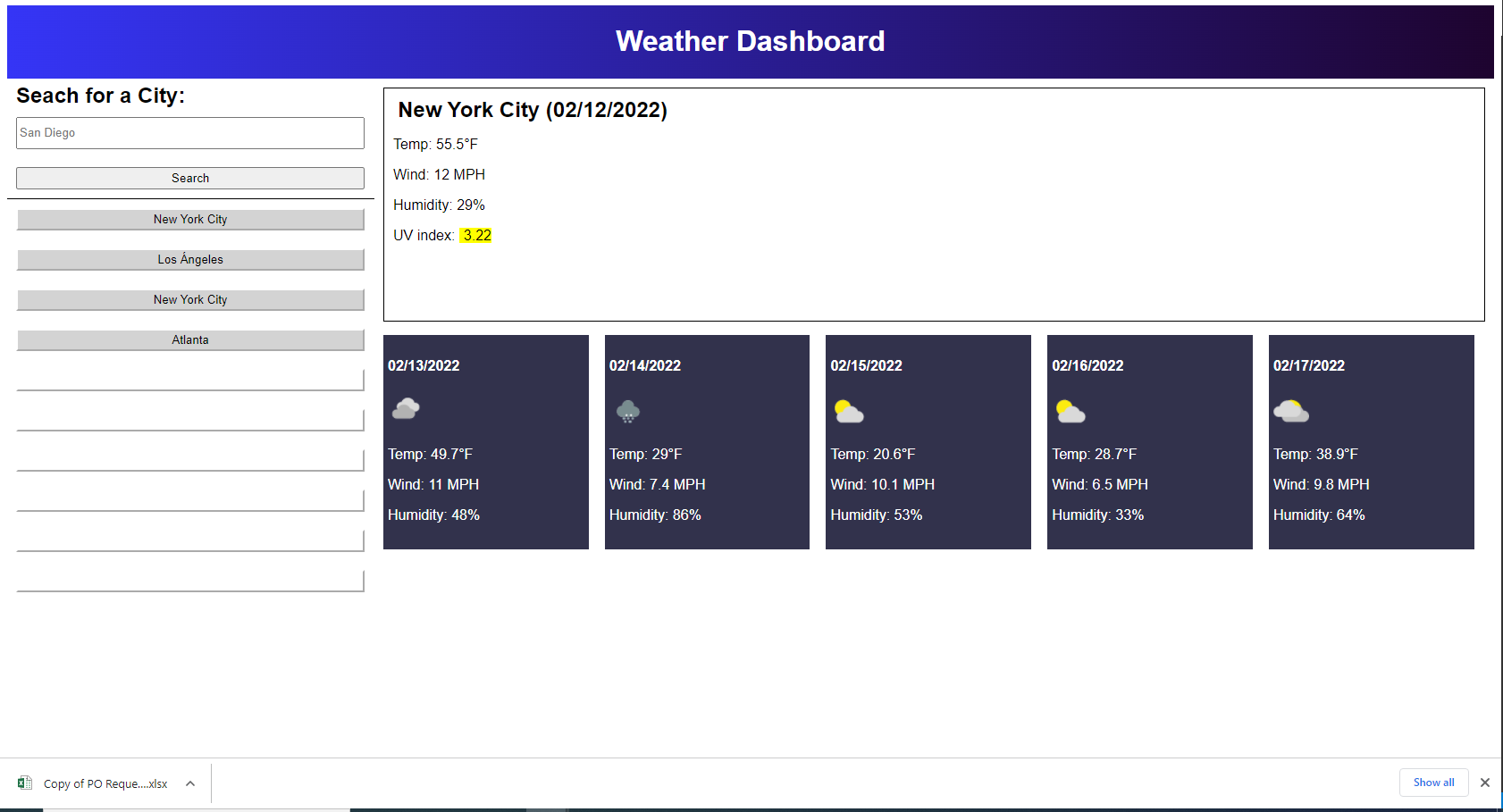
Task: Click the city search input field
Action: pos(190,133)
